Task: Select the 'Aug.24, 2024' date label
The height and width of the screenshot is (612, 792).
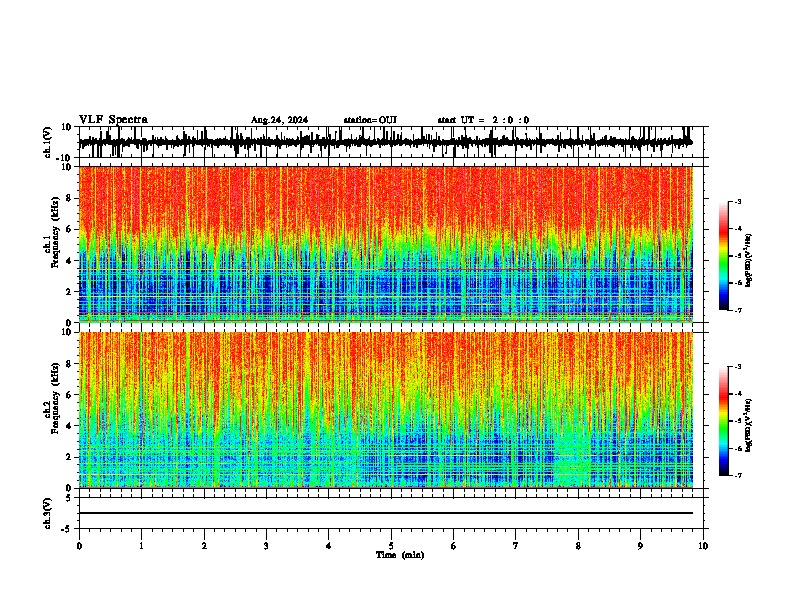Action: click(279, 120)
